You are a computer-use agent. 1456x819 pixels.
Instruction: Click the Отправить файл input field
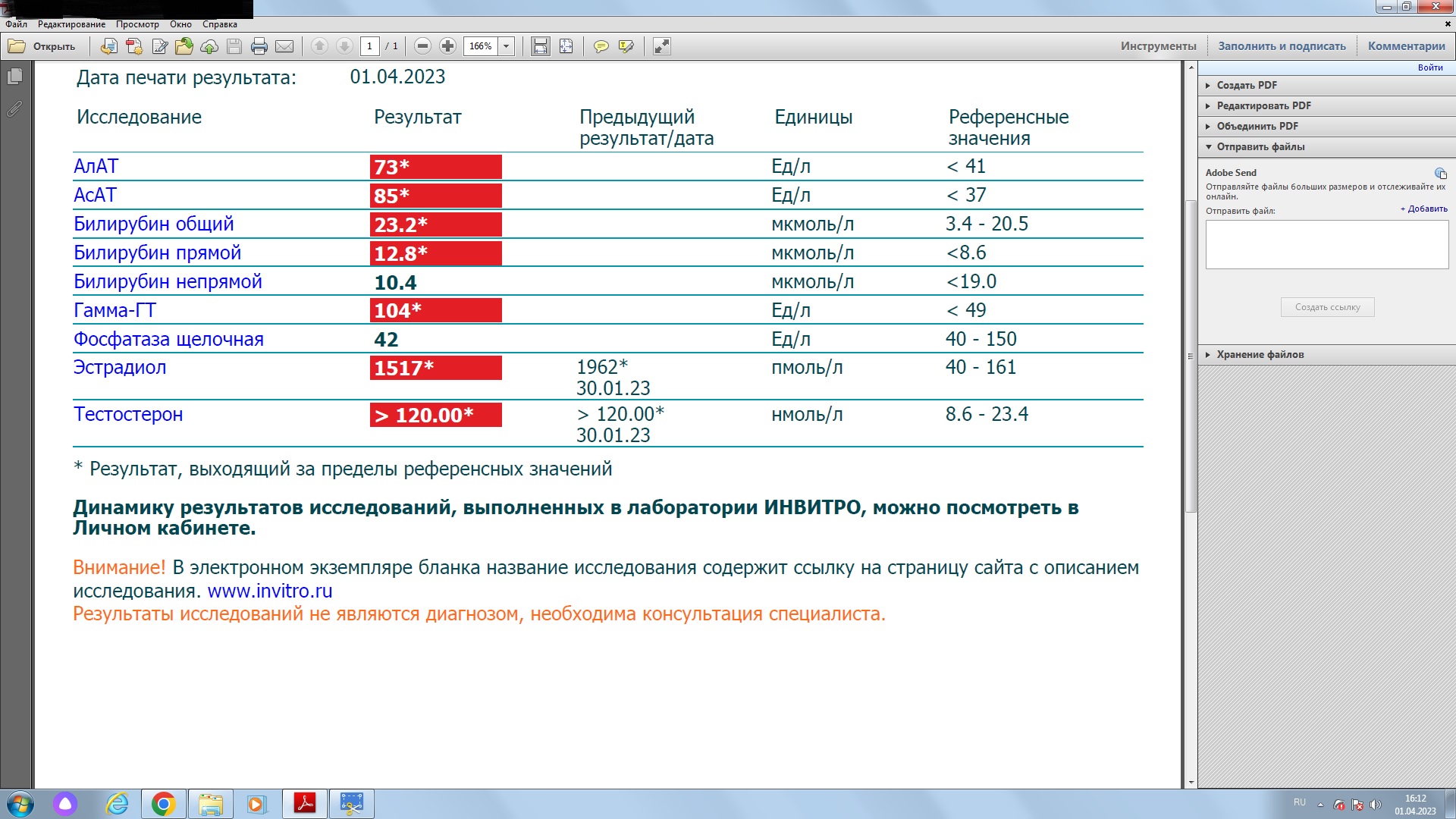[x=1326, y=244]
